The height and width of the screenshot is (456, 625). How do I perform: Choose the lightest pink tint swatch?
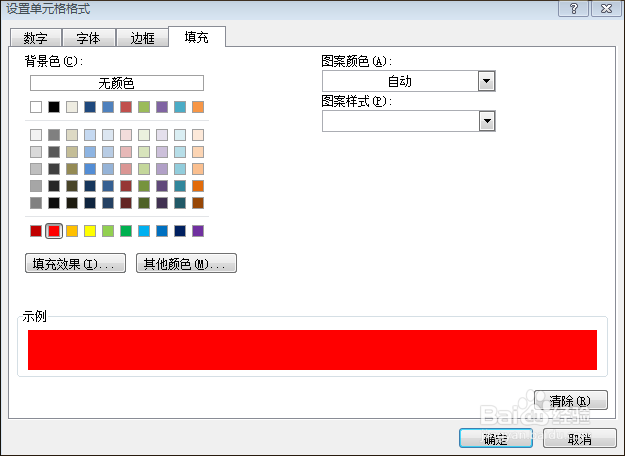126,135
